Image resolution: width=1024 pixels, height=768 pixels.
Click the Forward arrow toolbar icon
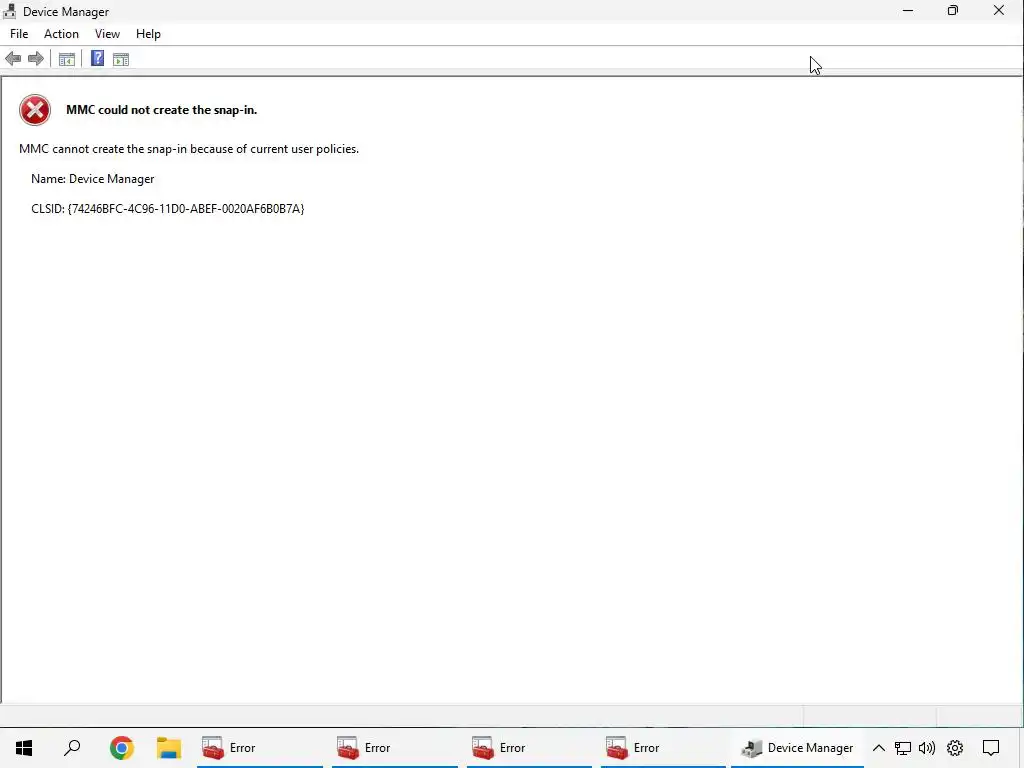36,59
